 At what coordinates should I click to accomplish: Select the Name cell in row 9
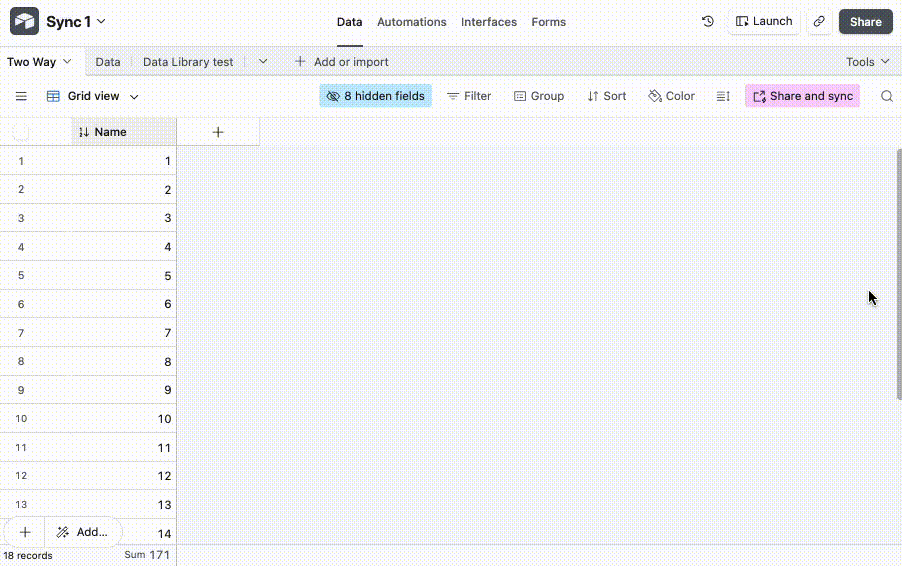[124, 390]
